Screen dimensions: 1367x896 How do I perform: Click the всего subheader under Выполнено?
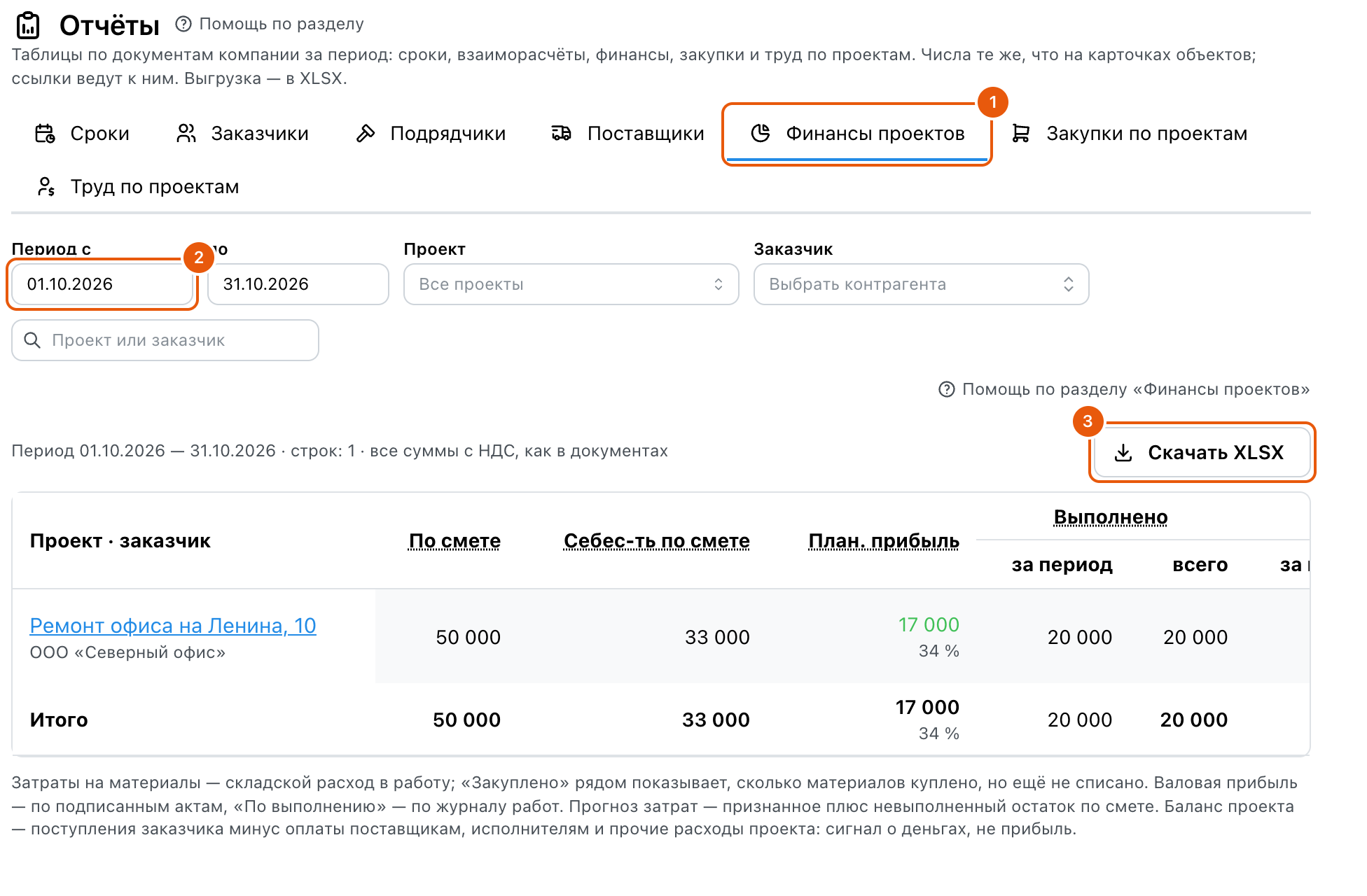click(x=1200, y=564)
